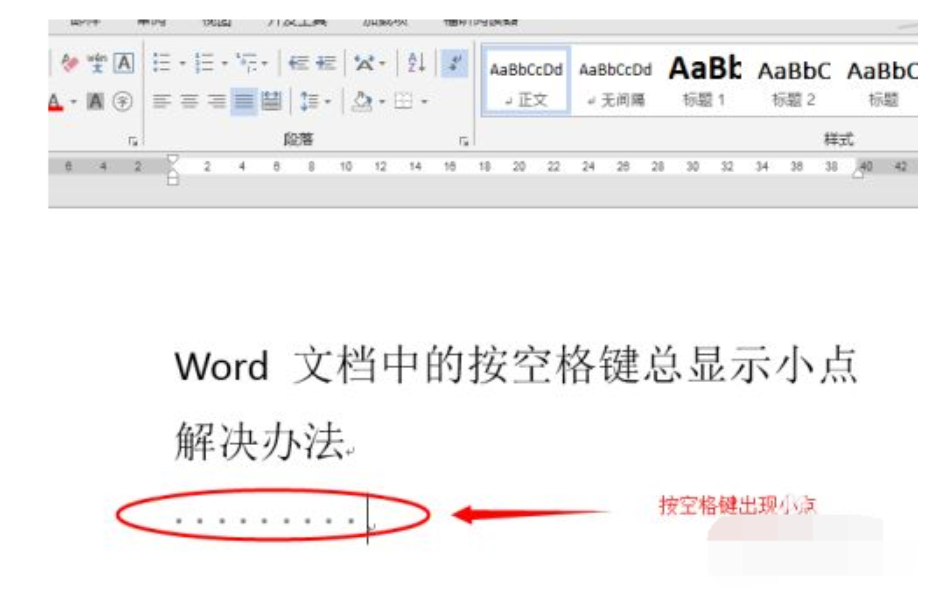This screenshot has height=607, width=940.
Task: Select the 无间隔 style
Action: 616,81
